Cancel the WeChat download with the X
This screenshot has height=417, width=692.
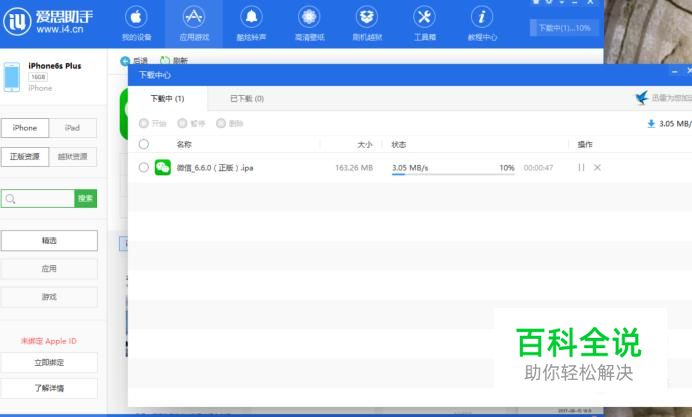(597, 168)
